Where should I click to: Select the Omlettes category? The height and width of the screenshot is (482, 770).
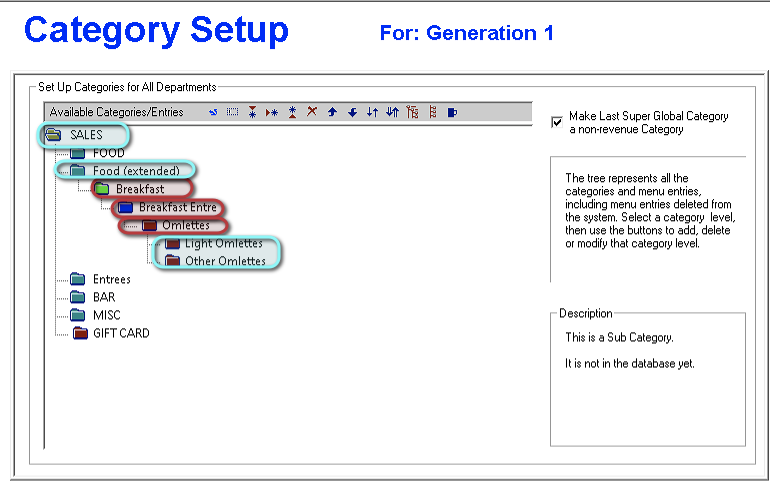(x=186, y=225)
